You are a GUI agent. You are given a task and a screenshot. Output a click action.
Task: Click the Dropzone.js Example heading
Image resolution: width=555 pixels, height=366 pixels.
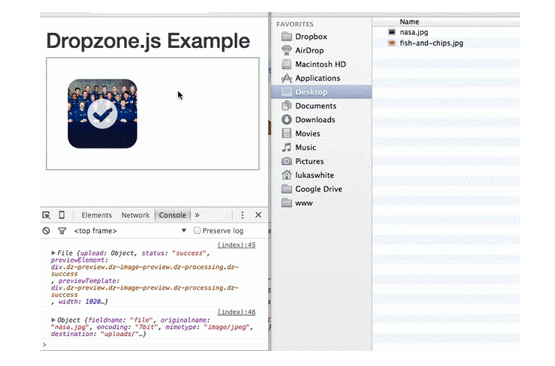[148, 41]
